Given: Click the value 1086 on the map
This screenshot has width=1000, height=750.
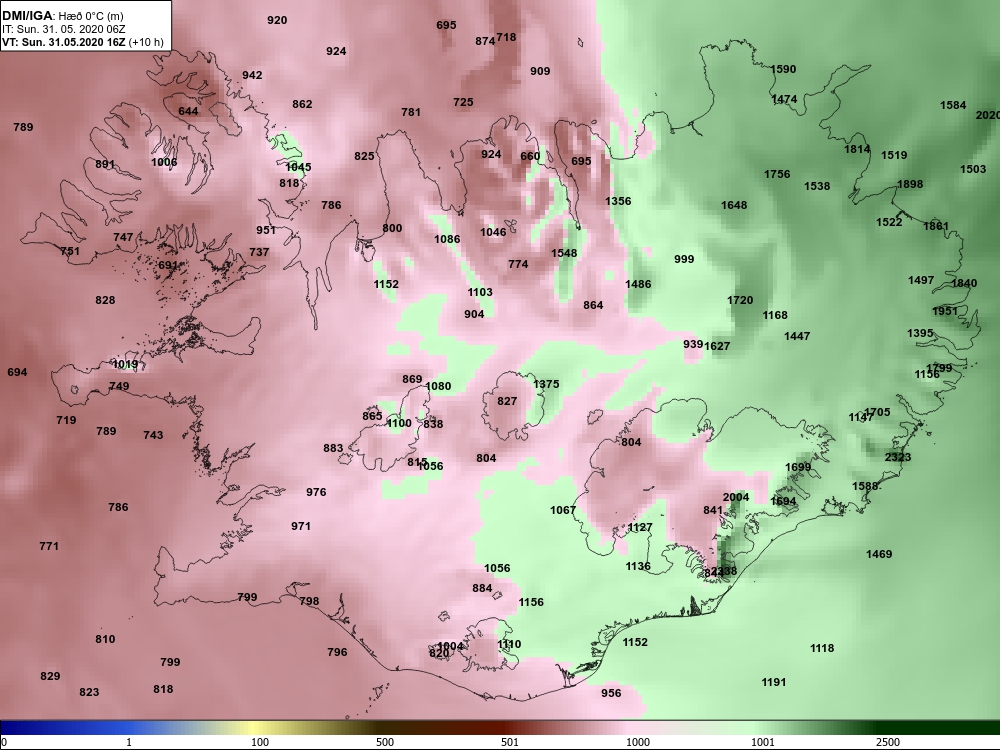Looking at the screenshot, I should (x=447, y=239).
